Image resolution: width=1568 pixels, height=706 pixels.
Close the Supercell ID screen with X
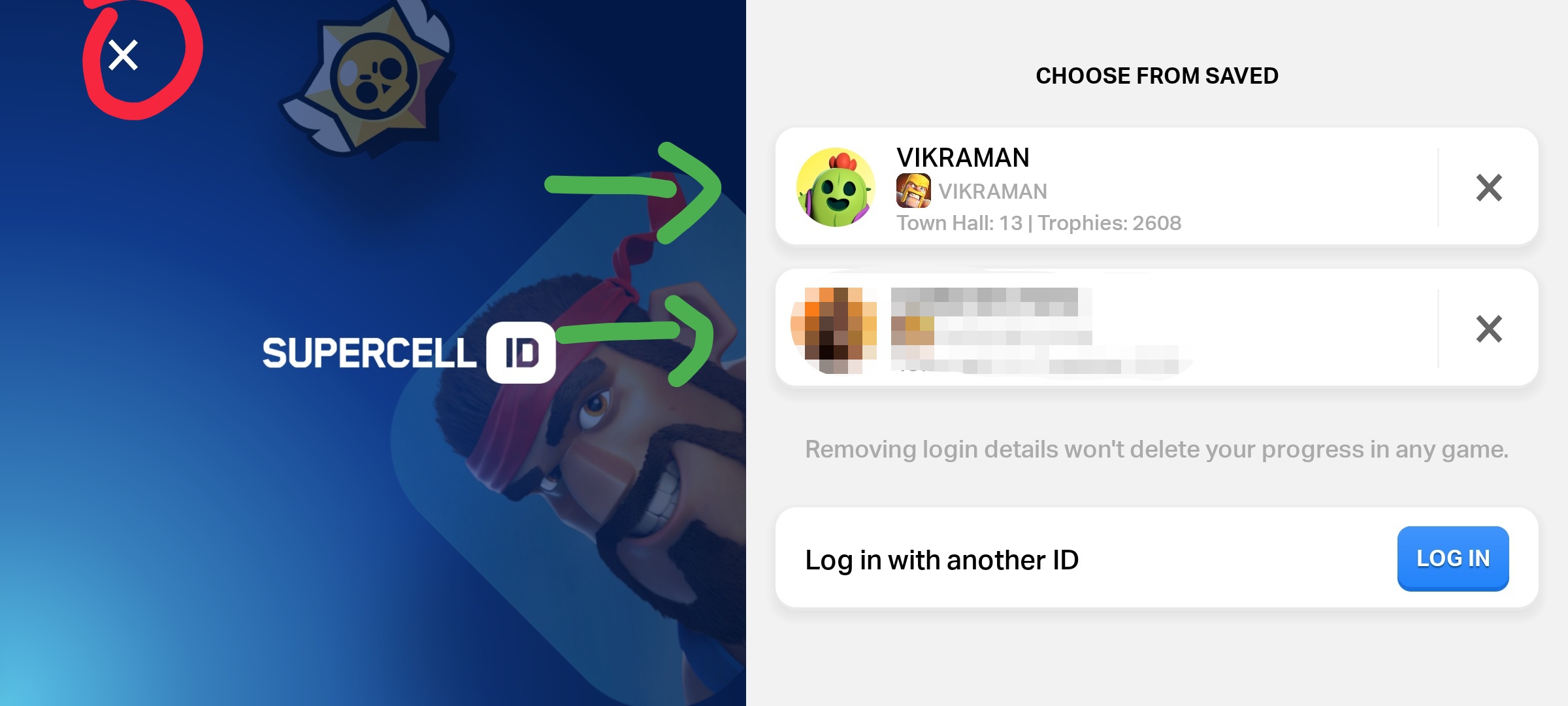[123, 55]
